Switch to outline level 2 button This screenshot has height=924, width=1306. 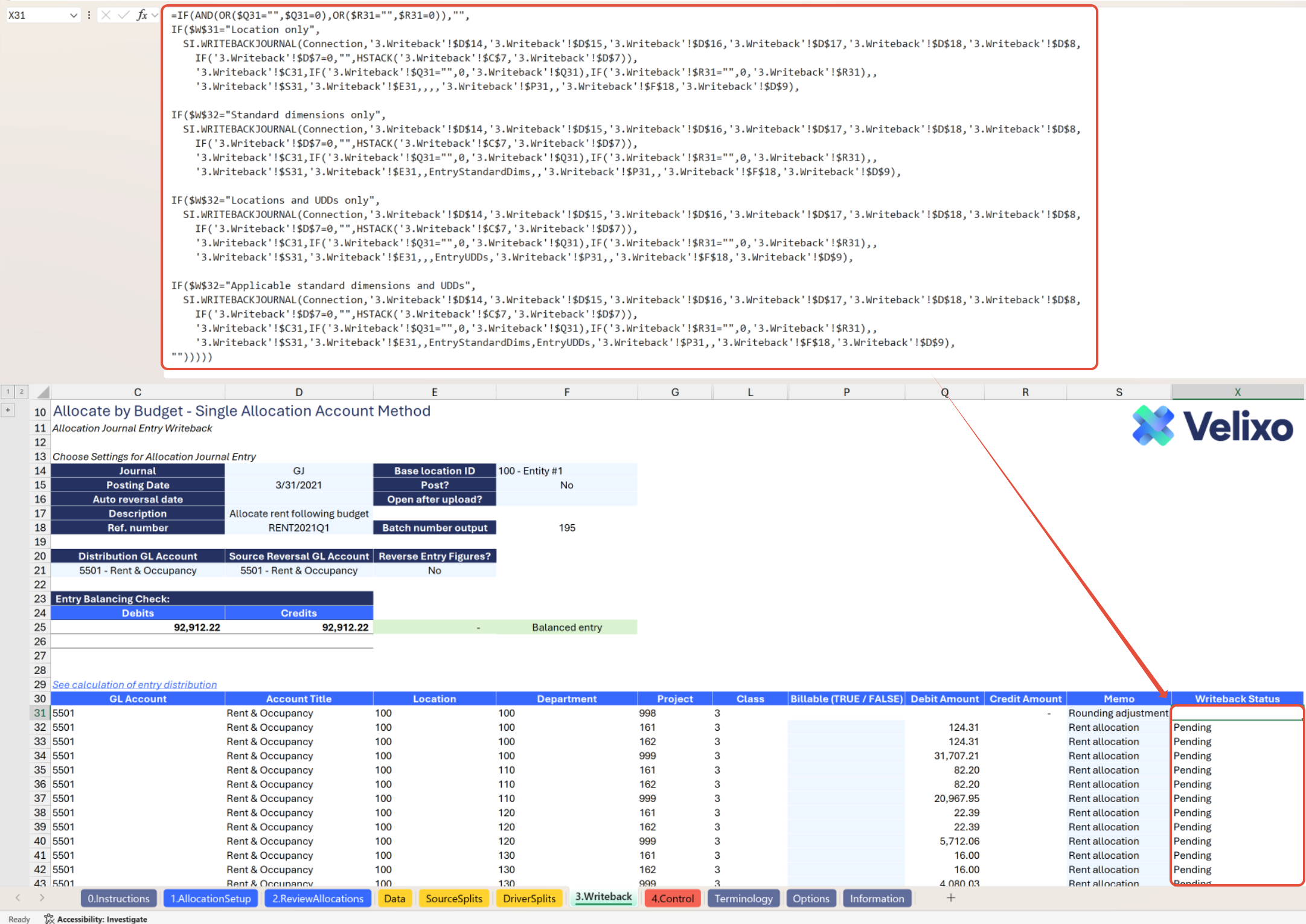[21, 392]
